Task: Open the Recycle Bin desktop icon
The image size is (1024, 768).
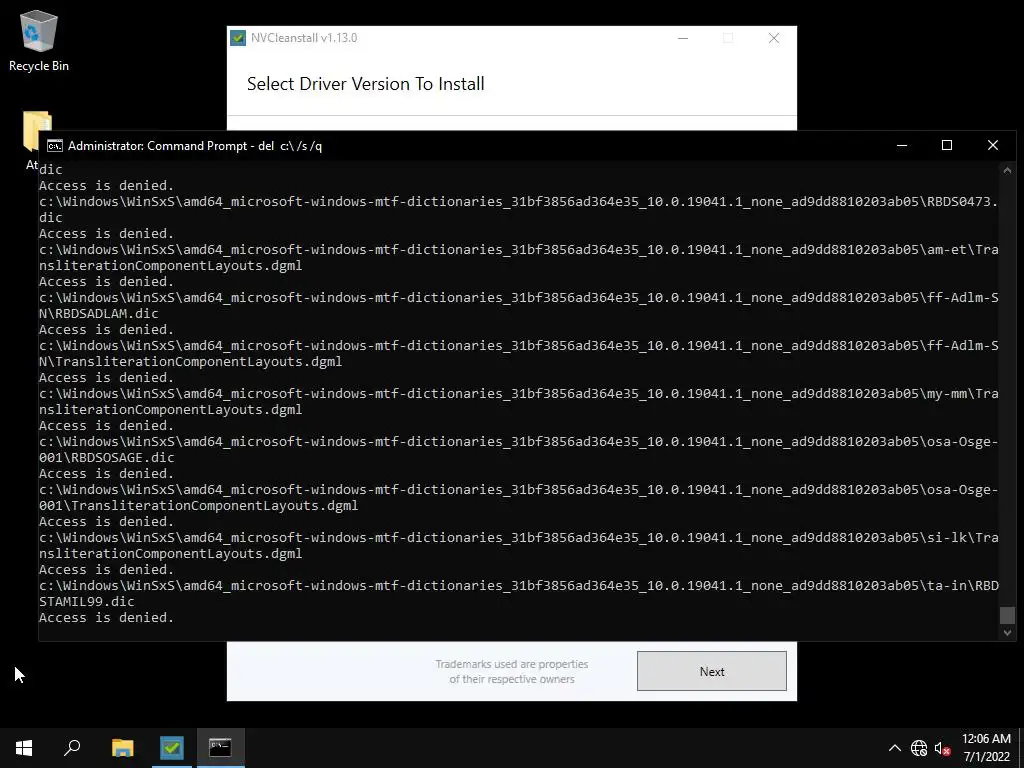Action: (x=39, y=40)
